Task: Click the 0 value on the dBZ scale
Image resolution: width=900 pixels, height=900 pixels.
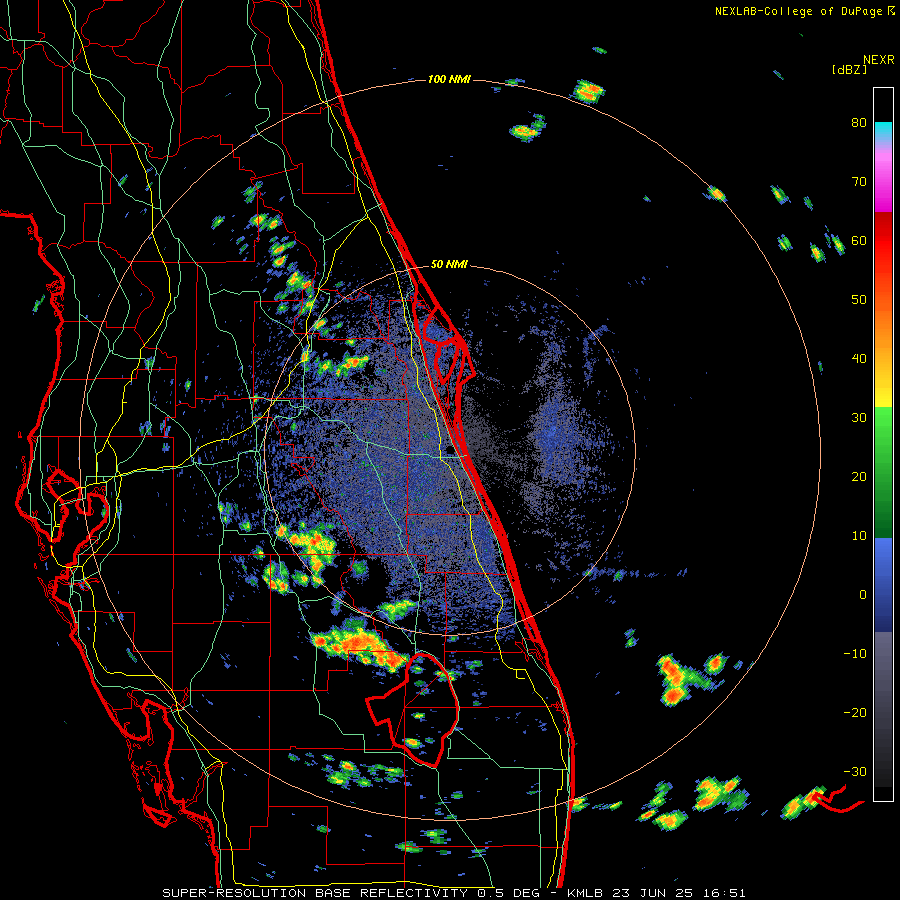Action: [x=863, y=595]
